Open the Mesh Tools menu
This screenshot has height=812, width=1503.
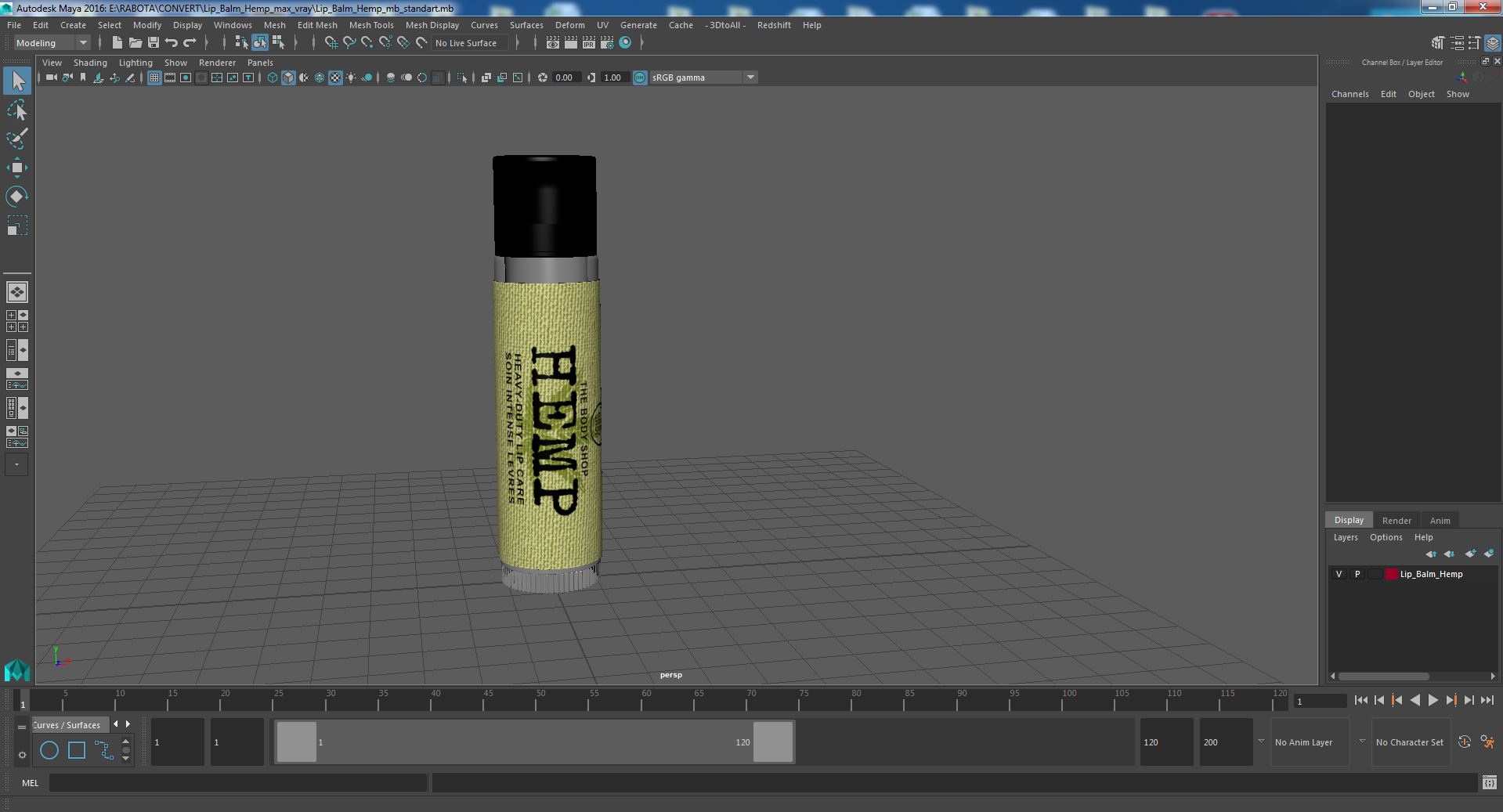point(371,25)
